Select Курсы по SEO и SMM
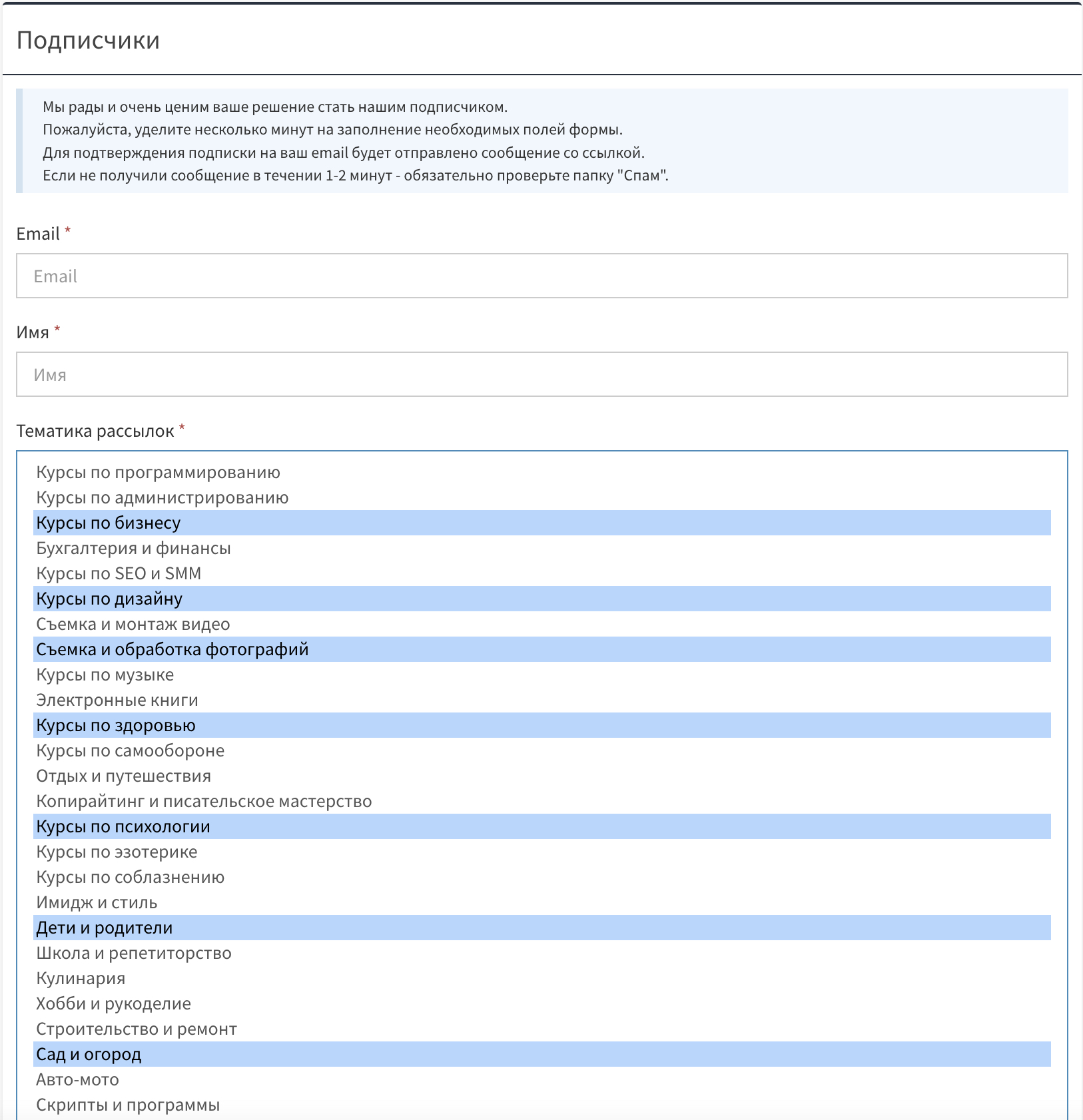 point(119,573)
